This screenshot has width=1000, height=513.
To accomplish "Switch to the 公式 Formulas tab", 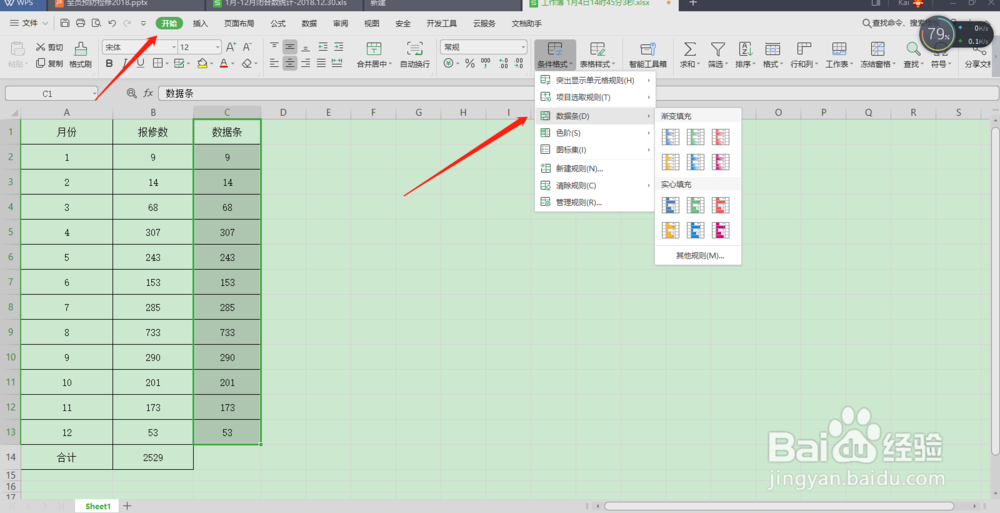I will pyautogui.click(x=278, y=24).
